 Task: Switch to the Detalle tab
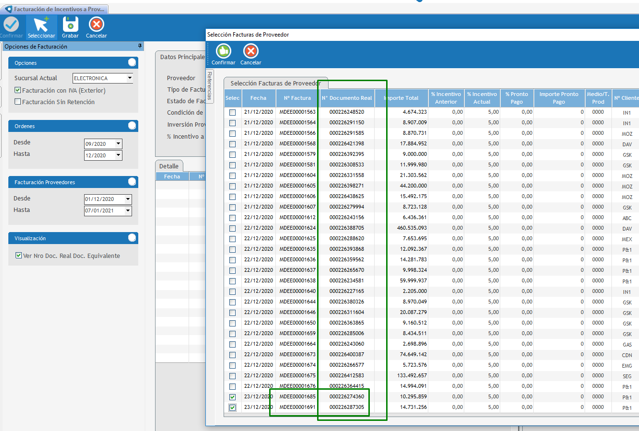click(169, 166)
